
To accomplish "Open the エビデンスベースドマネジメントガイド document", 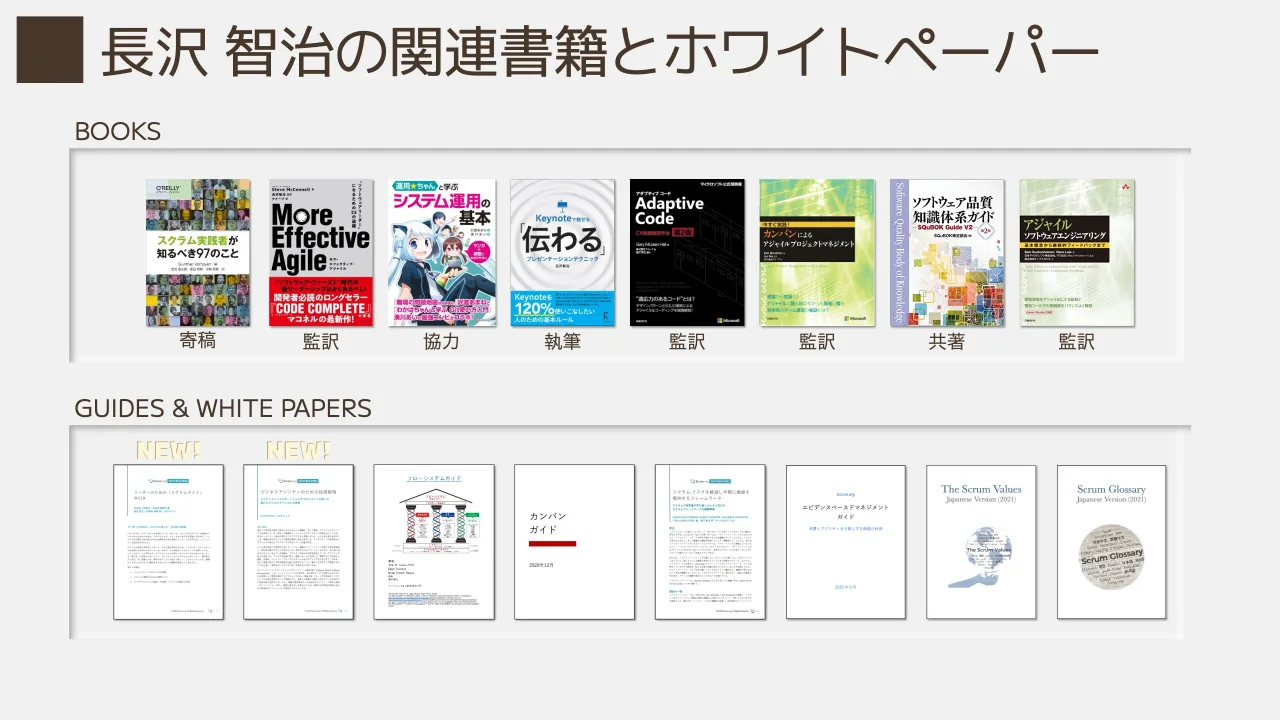I will [846, 542].
